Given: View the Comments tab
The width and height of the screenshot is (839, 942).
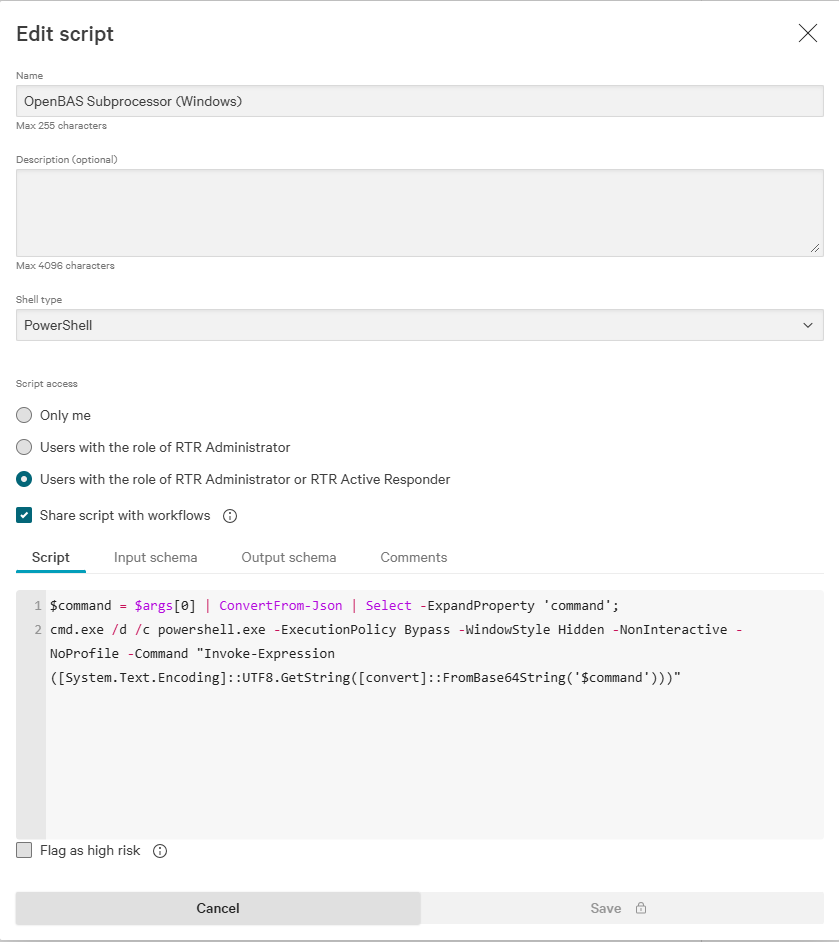Looking at the screenshot, I should pos(413,557).
